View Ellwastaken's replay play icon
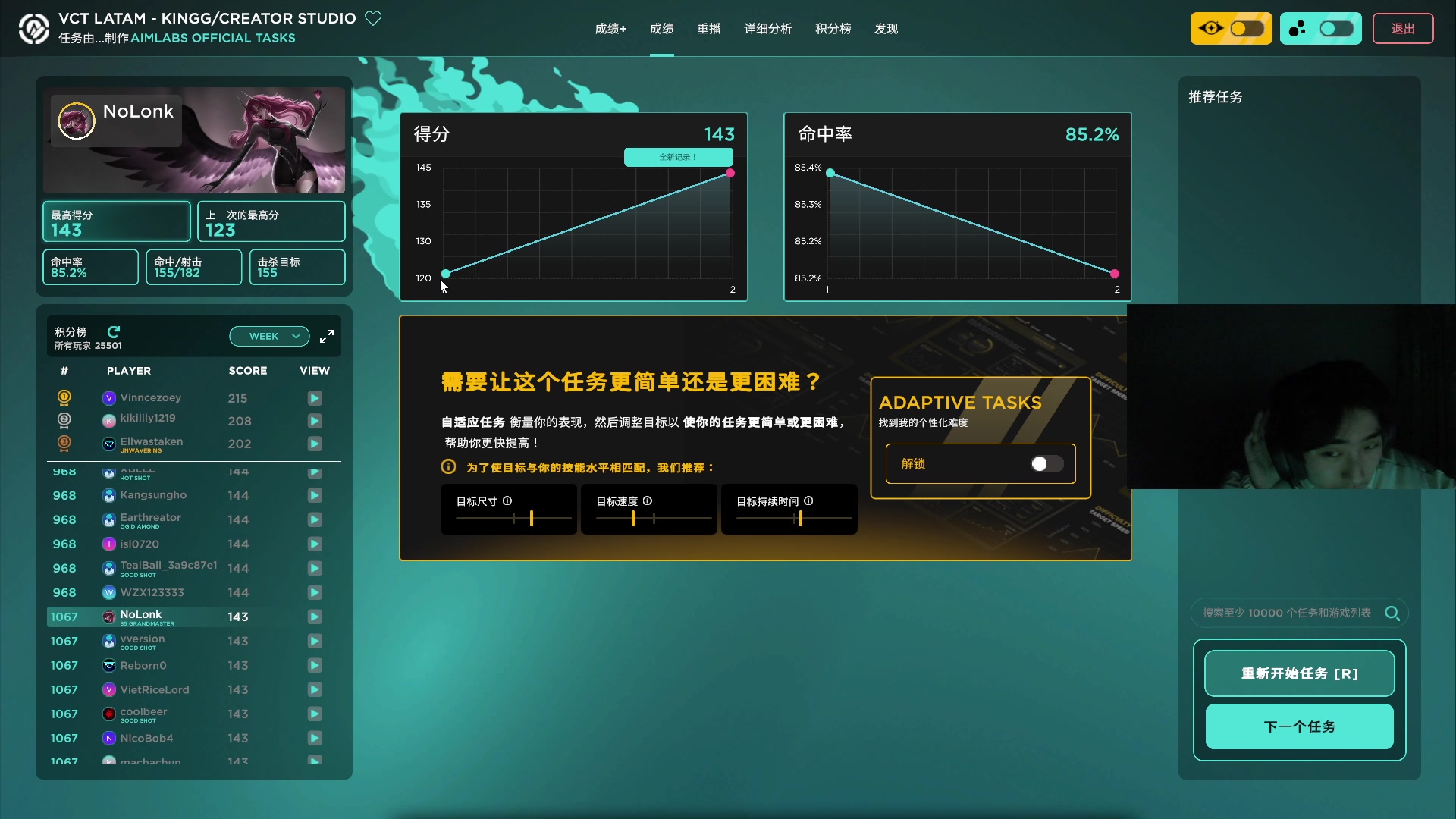The width and height of the screenshot is (1456, 819). pyautogui.click(x=315, y=444)
